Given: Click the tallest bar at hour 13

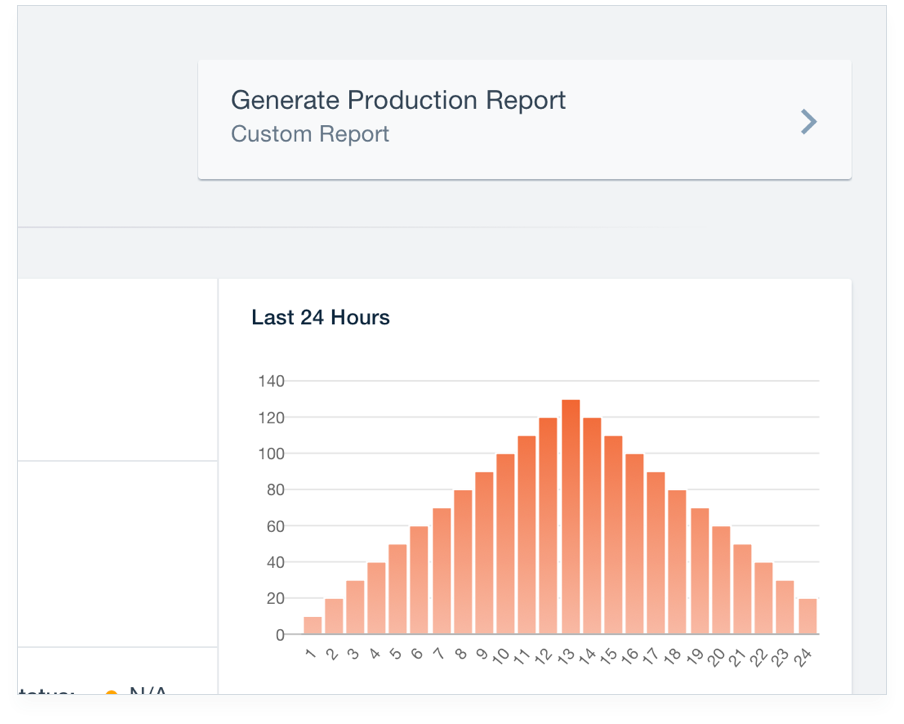Looking at the screenshot, I should click(x=570, y=517).
